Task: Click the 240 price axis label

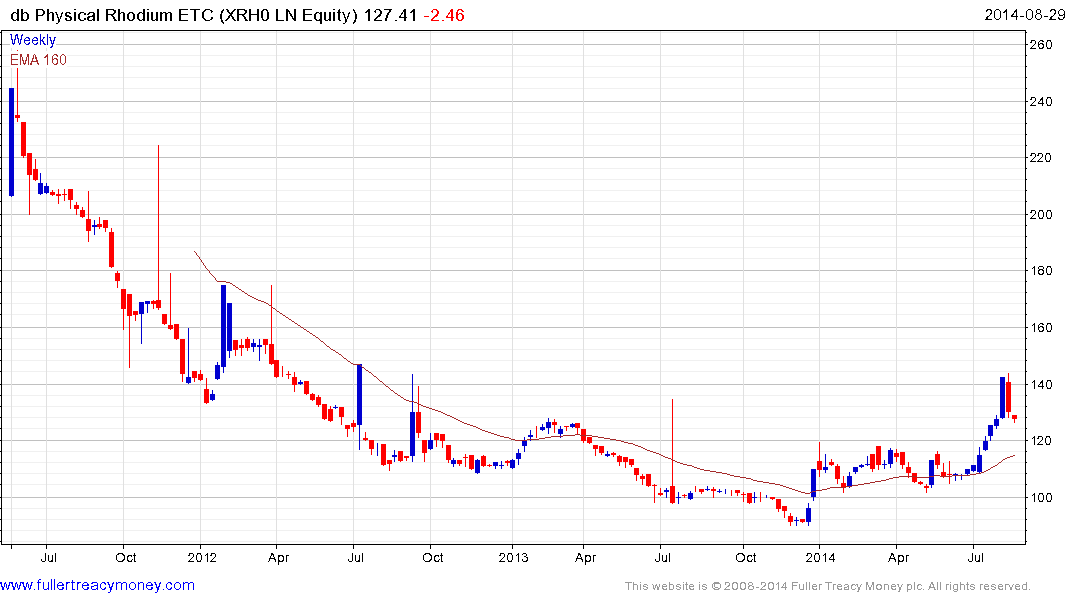Action: [1041, 101]
